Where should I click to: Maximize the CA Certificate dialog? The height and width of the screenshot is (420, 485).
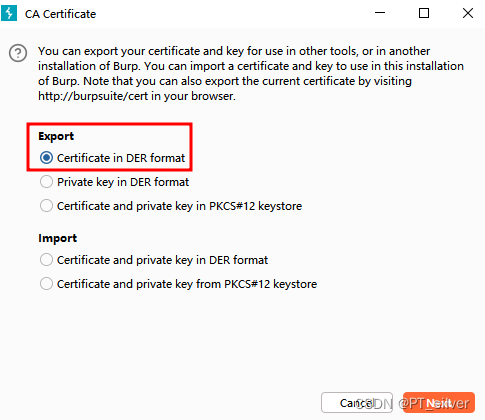[x=424, y=13]
